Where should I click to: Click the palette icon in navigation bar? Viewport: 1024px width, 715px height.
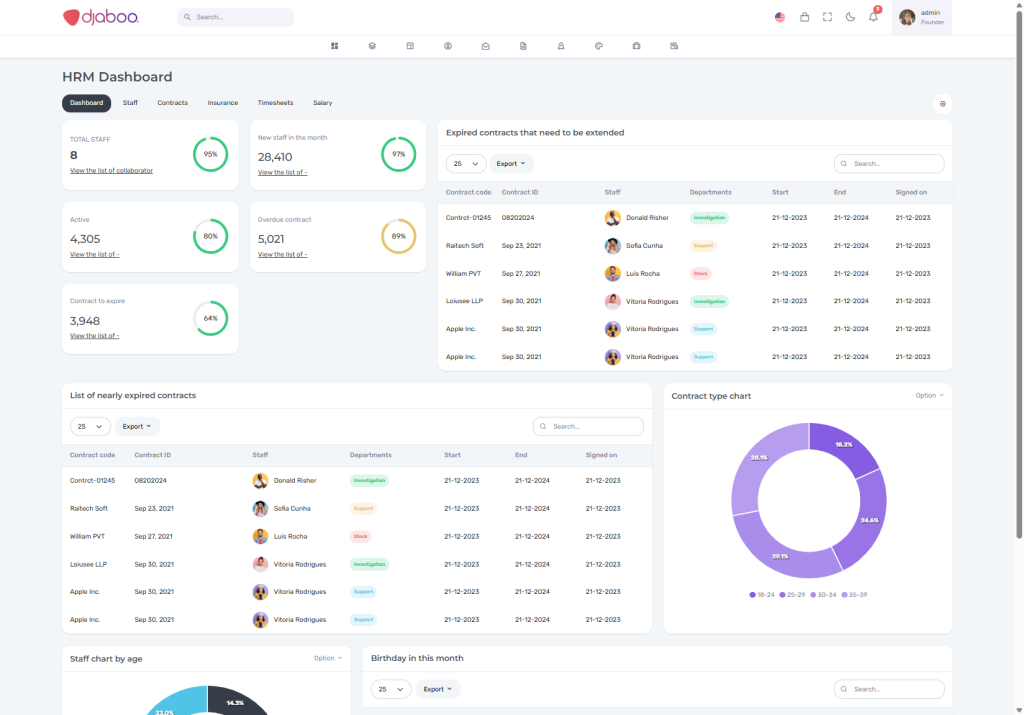click(x=598, y=46)
